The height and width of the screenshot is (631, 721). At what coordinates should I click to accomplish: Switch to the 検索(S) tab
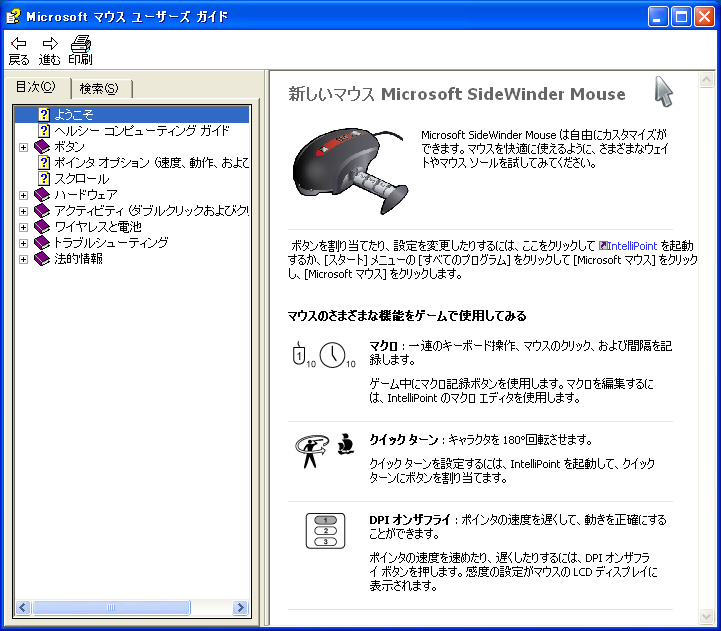tap(99, 88)
